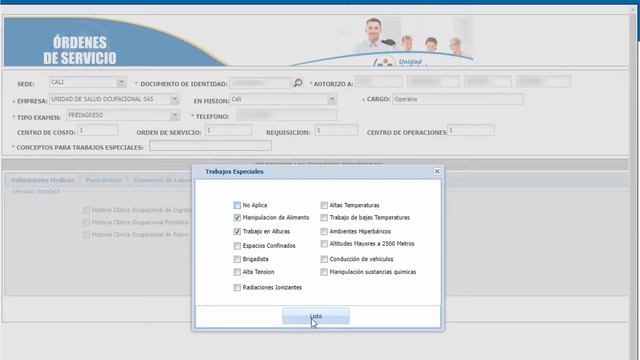This screenshot has width=640, height=360.
Task: Click the Documento de Identidad field
Action: [260, 83]
